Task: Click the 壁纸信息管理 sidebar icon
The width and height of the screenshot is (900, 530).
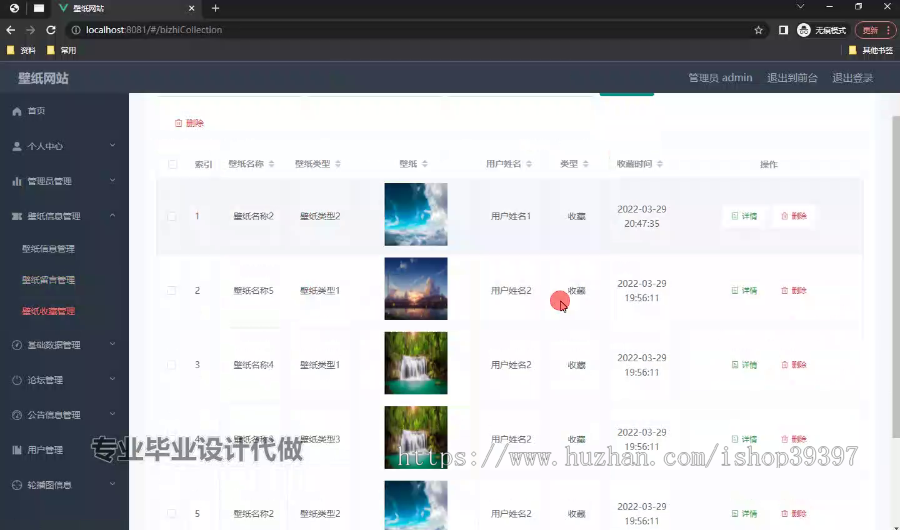Action: (x=17, y=216)
